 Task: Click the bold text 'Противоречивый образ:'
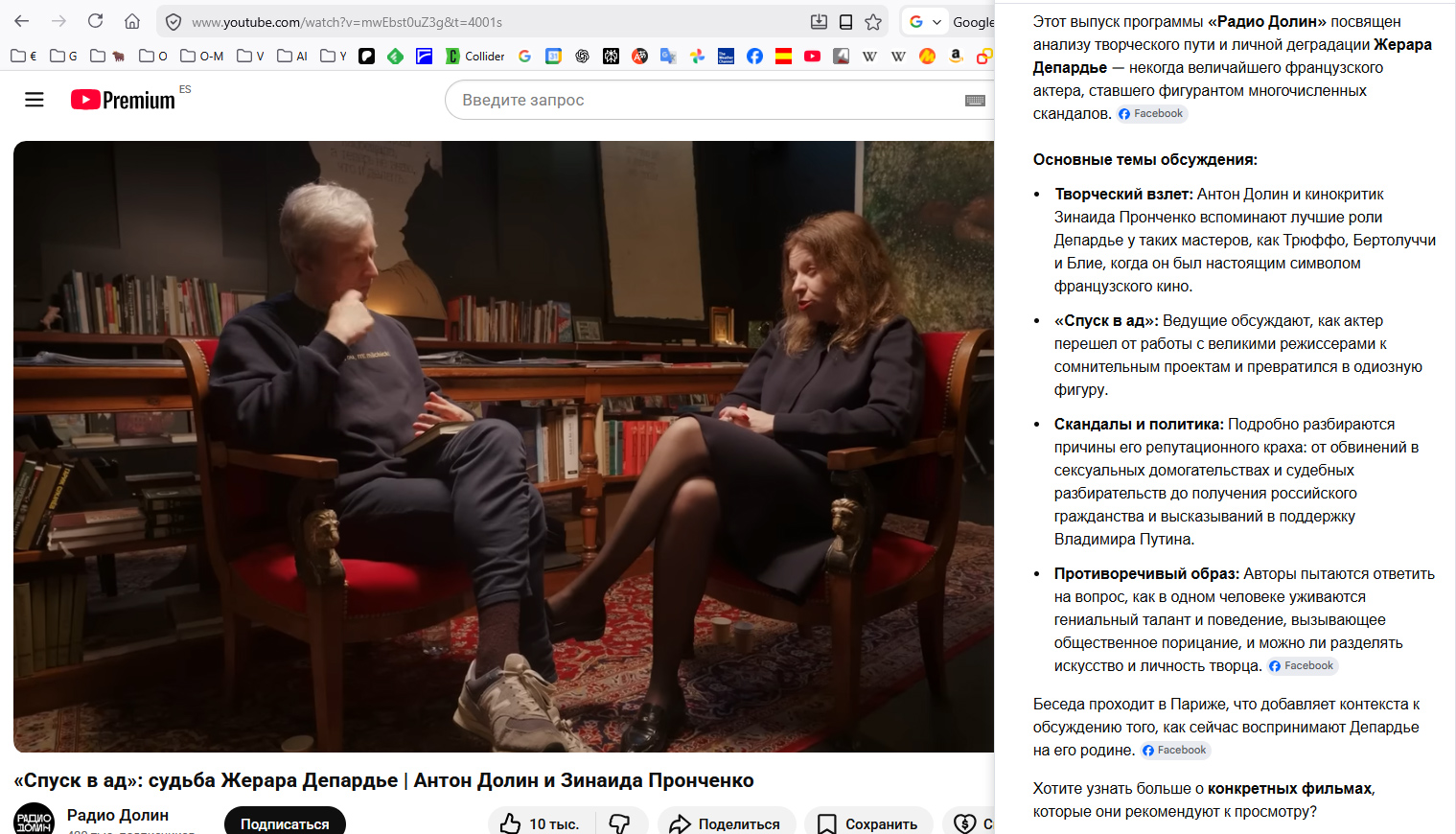pyautogui.click(x=1146, y=573)
